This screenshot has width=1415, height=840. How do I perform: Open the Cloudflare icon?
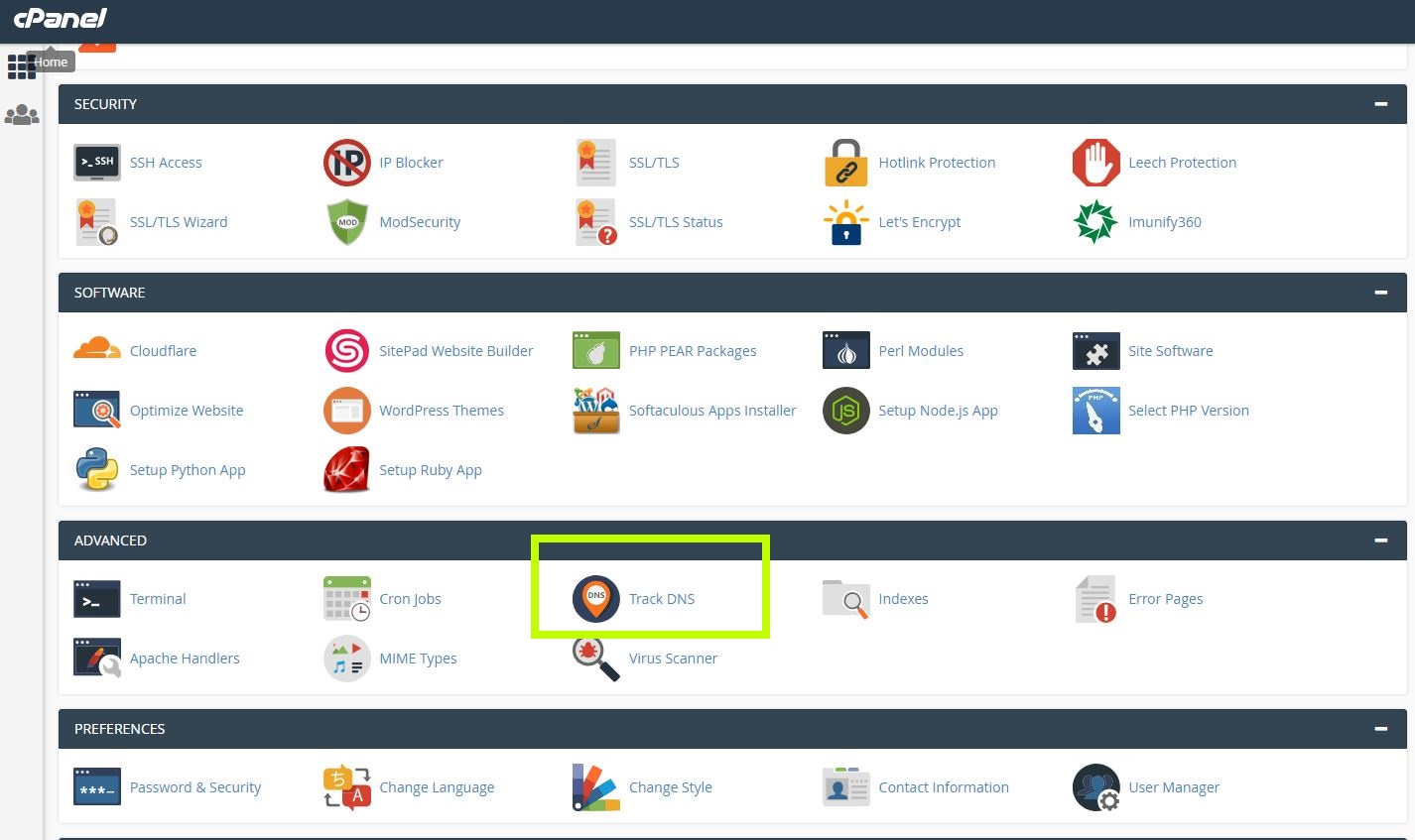coord(97,350)
